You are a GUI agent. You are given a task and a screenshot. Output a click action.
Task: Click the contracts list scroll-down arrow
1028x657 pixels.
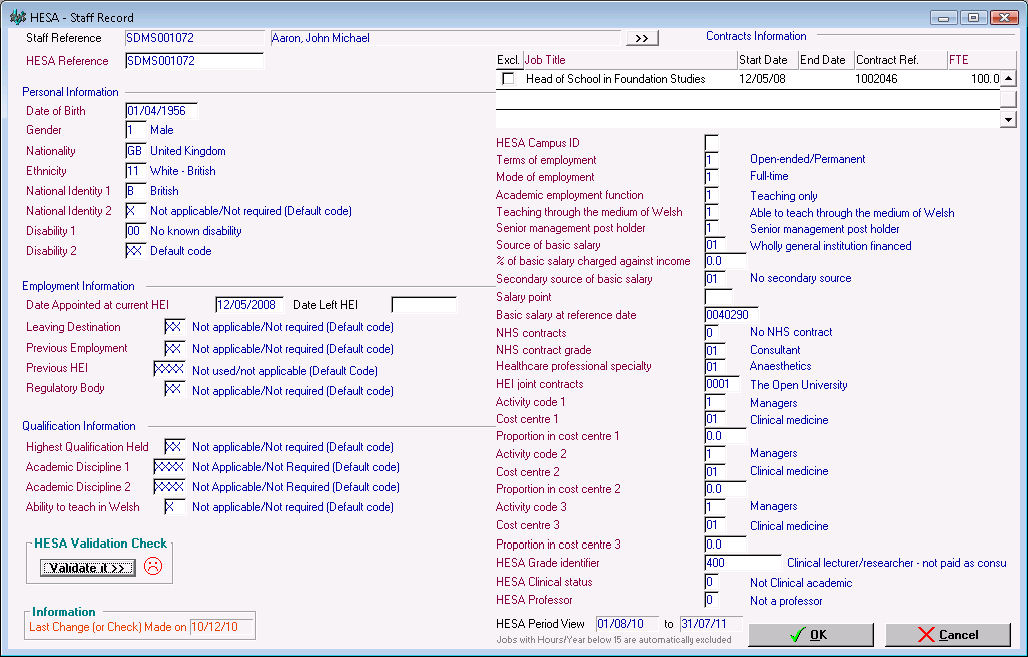tap(1008, 119)
